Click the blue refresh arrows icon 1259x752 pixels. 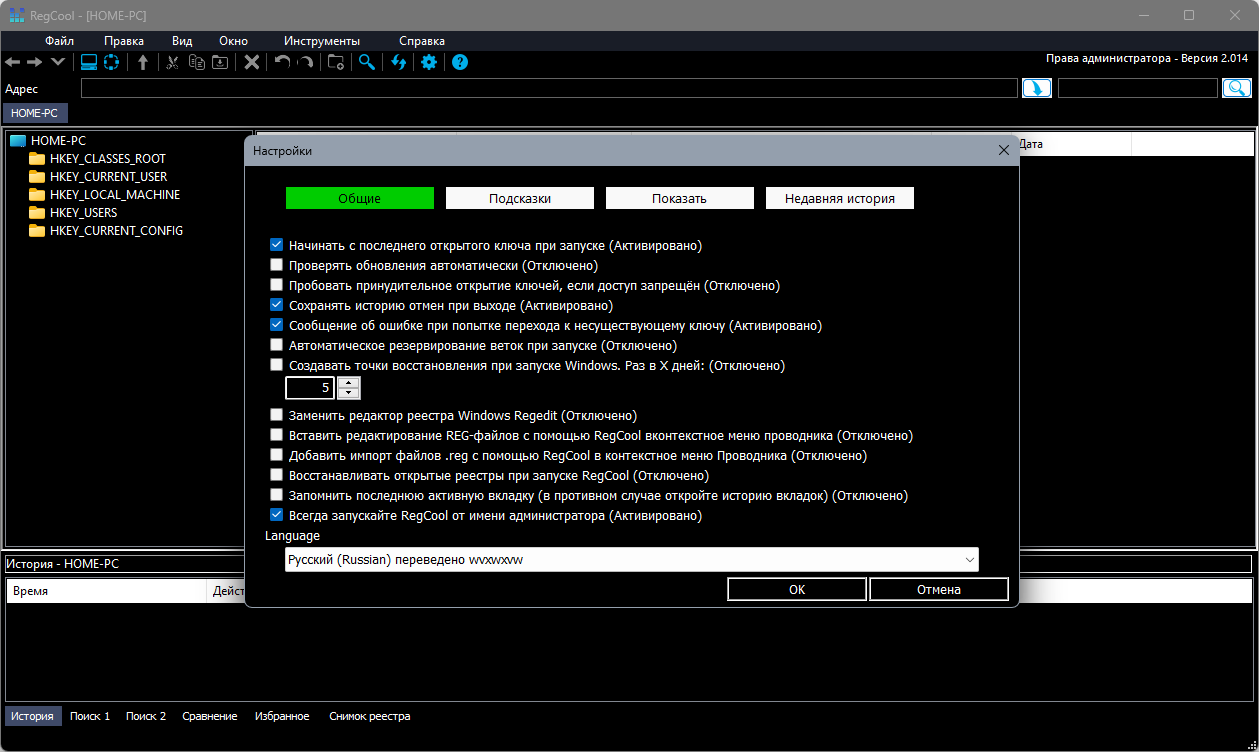point(399,62)
